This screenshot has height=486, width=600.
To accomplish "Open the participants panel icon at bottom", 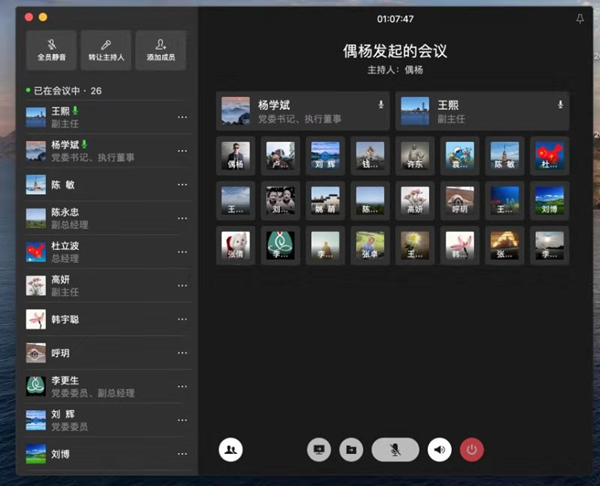I will coord(231,450).
